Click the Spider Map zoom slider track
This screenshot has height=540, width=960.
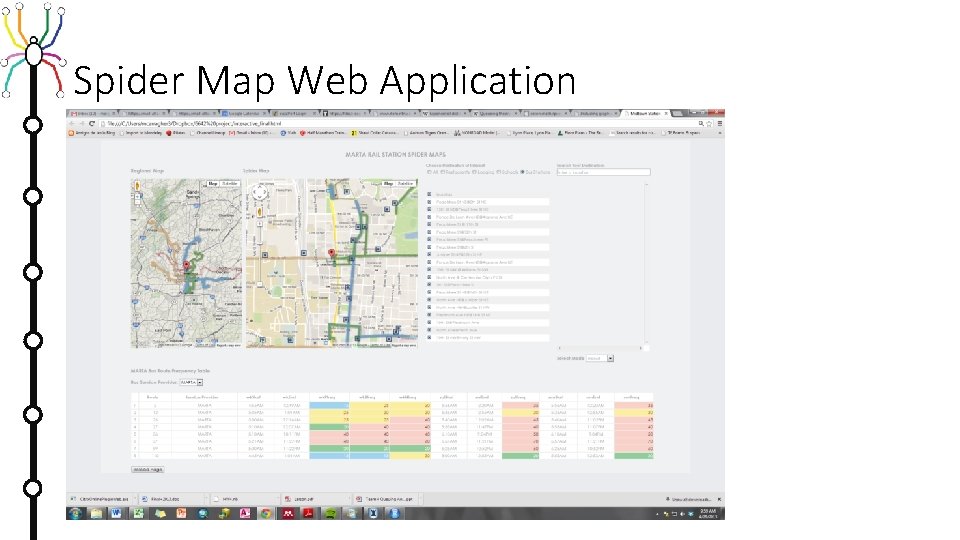tap(260, 254)
